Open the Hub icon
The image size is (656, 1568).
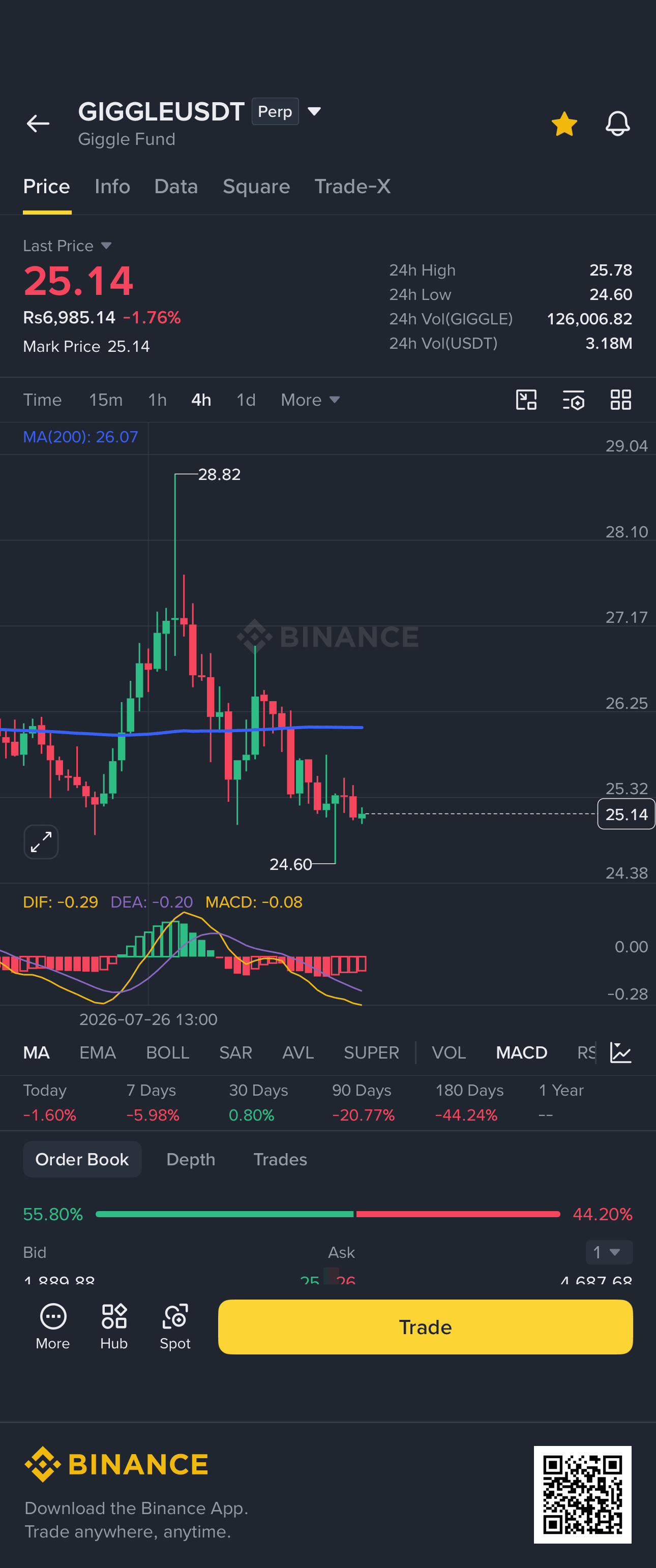[x=114, y=1326]
